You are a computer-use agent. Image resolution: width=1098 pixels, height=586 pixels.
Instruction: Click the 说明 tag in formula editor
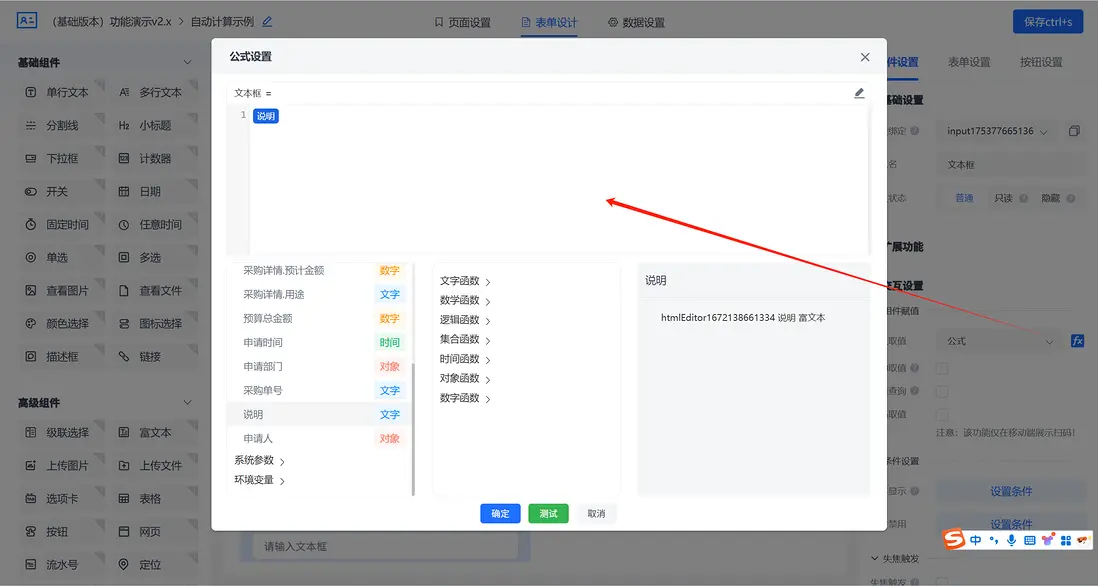265,116
